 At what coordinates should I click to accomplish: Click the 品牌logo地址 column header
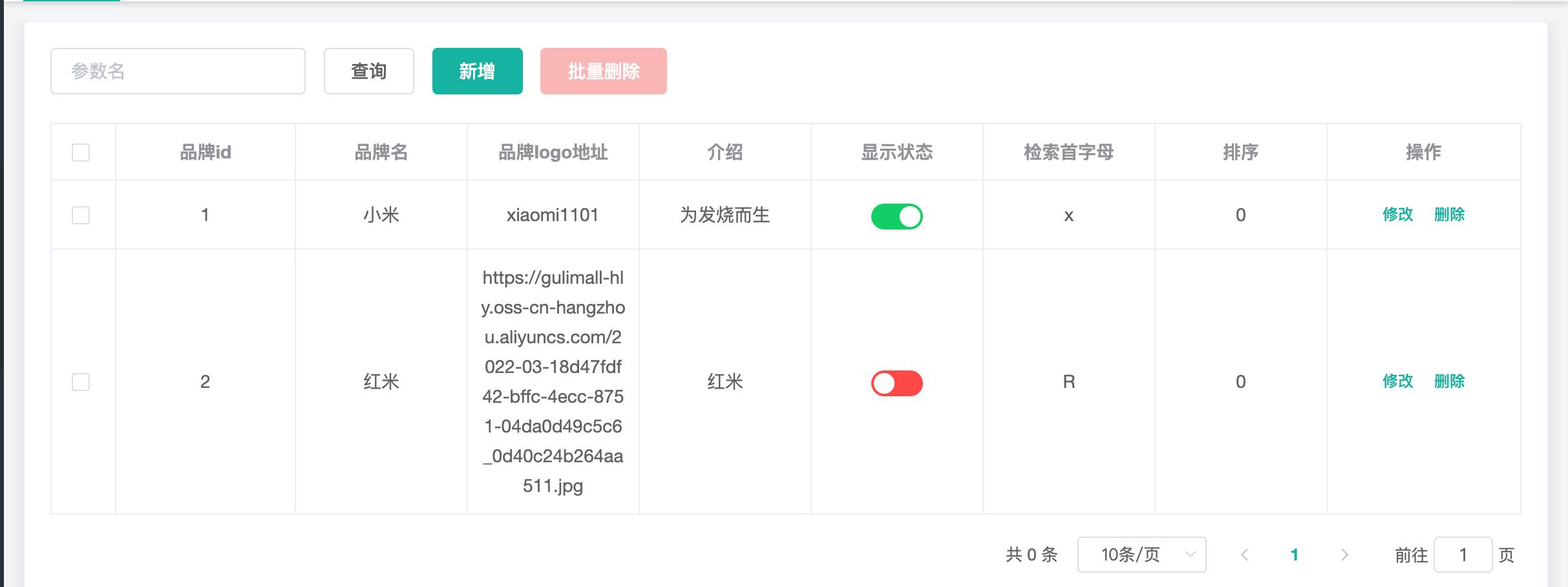[553, 153]
